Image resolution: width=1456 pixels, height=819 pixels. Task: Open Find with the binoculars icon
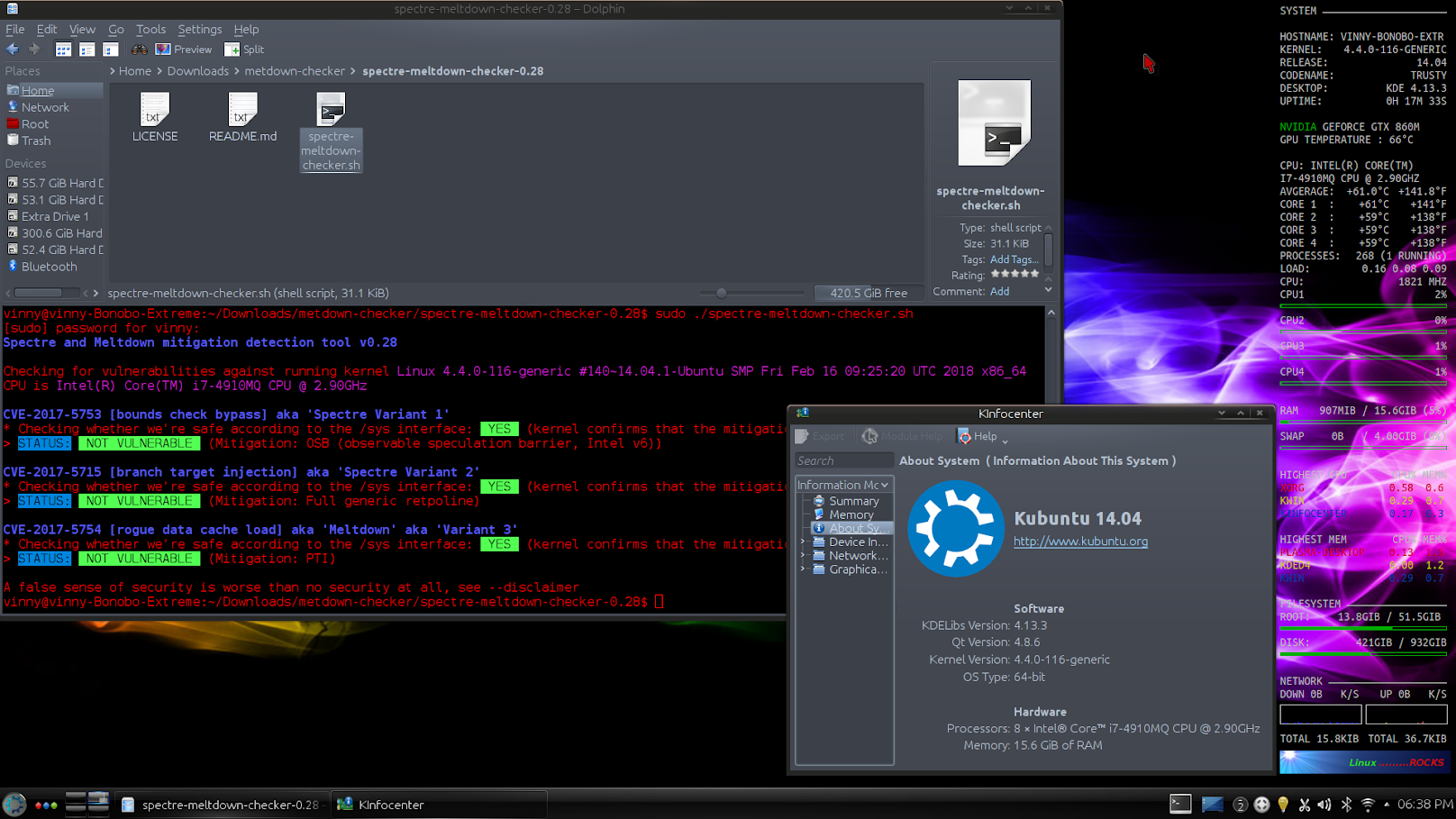click(x=140, y=50)
